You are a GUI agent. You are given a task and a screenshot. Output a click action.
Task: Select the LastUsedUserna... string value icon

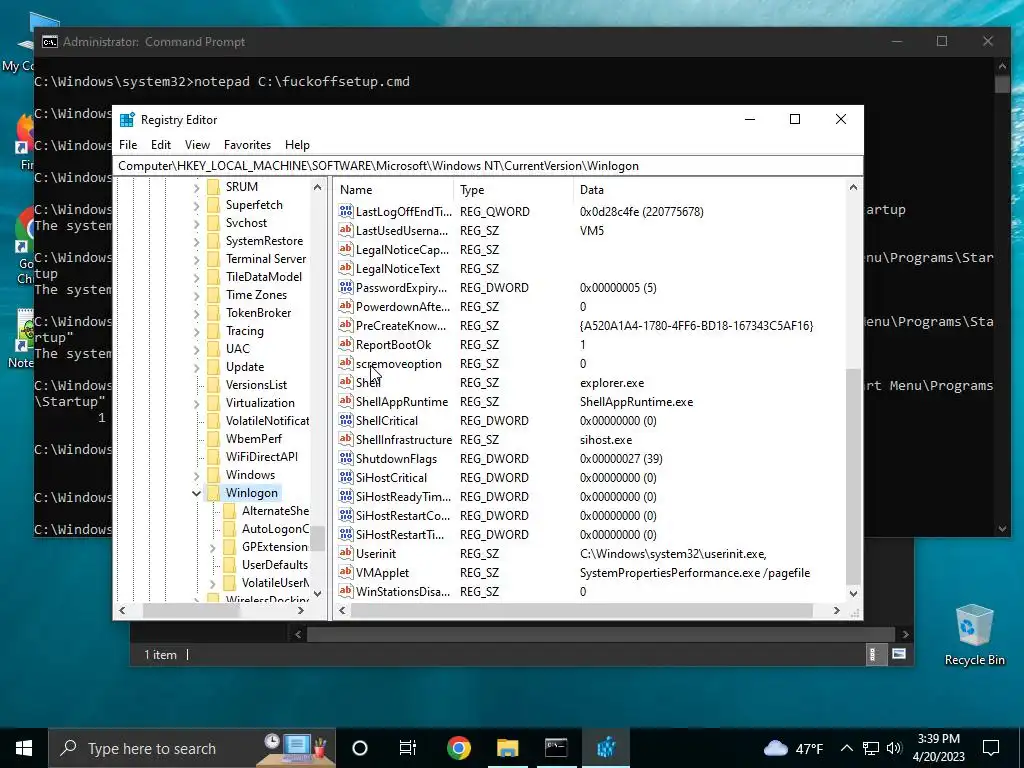(x=345, y=230)
